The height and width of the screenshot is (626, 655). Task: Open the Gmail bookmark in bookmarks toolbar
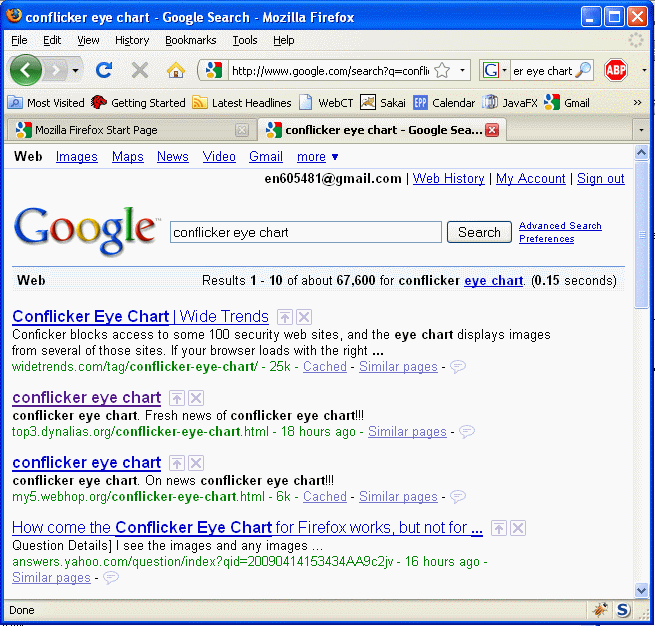567,102
